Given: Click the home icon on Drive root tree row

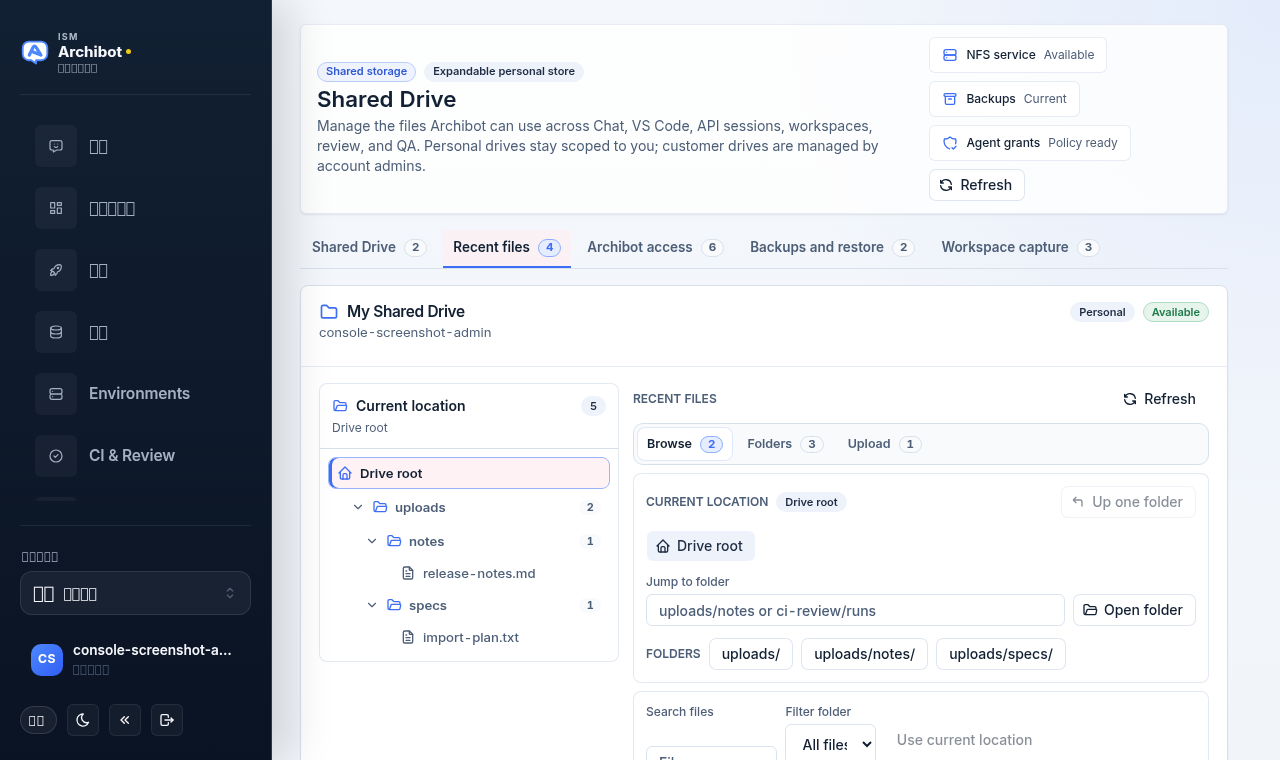Looking at the screenshot, I should tap(345, 473).
